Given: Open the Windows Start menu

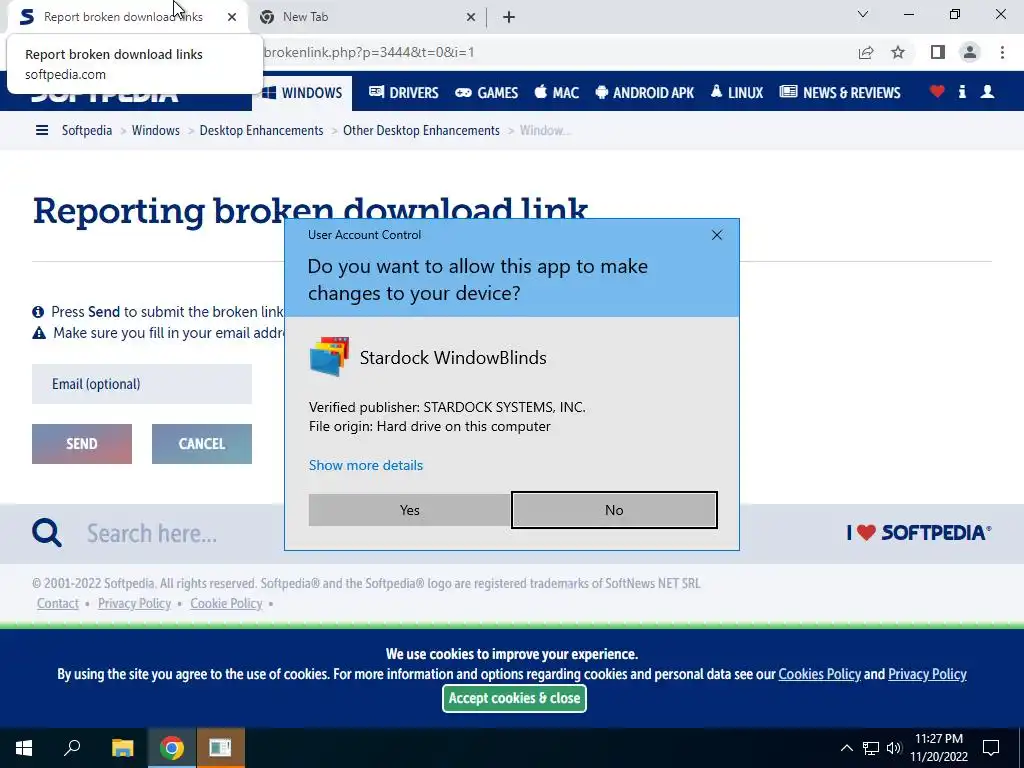Looking at the screenshot, I should (x=24, y=748).
